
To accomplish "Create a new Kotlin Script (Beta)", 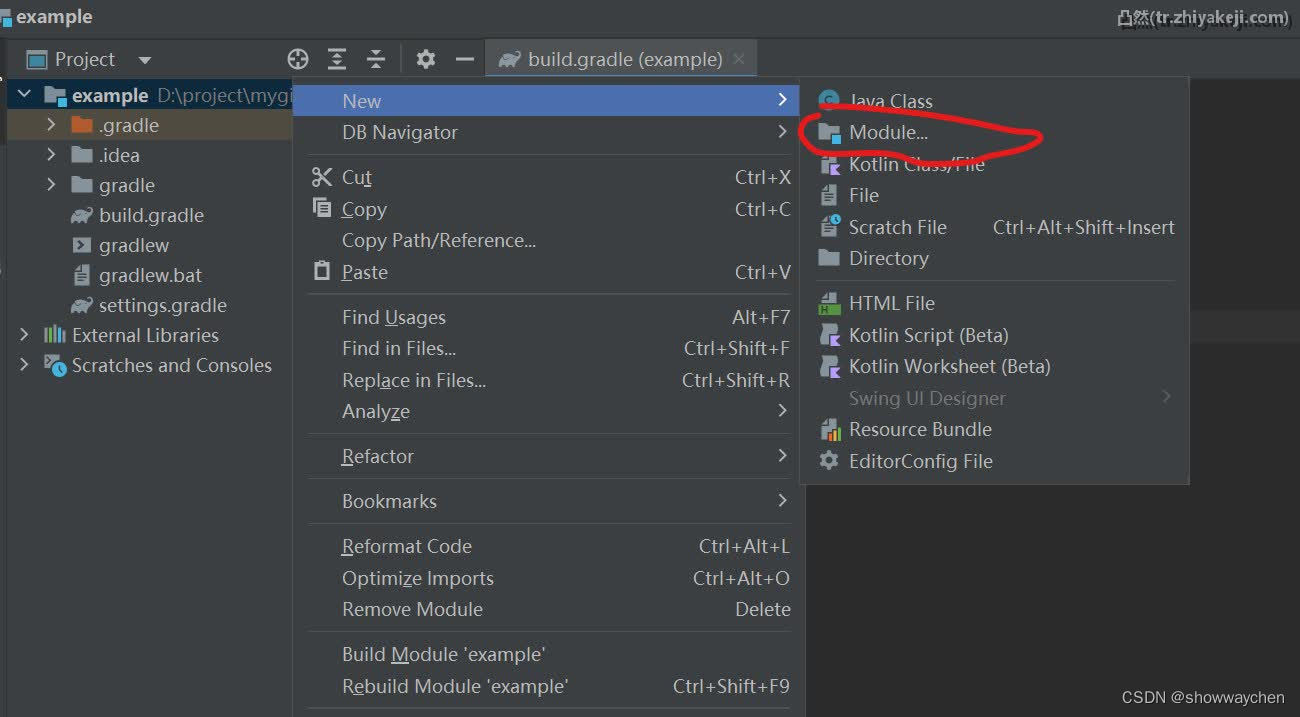I will click(995, 335).
